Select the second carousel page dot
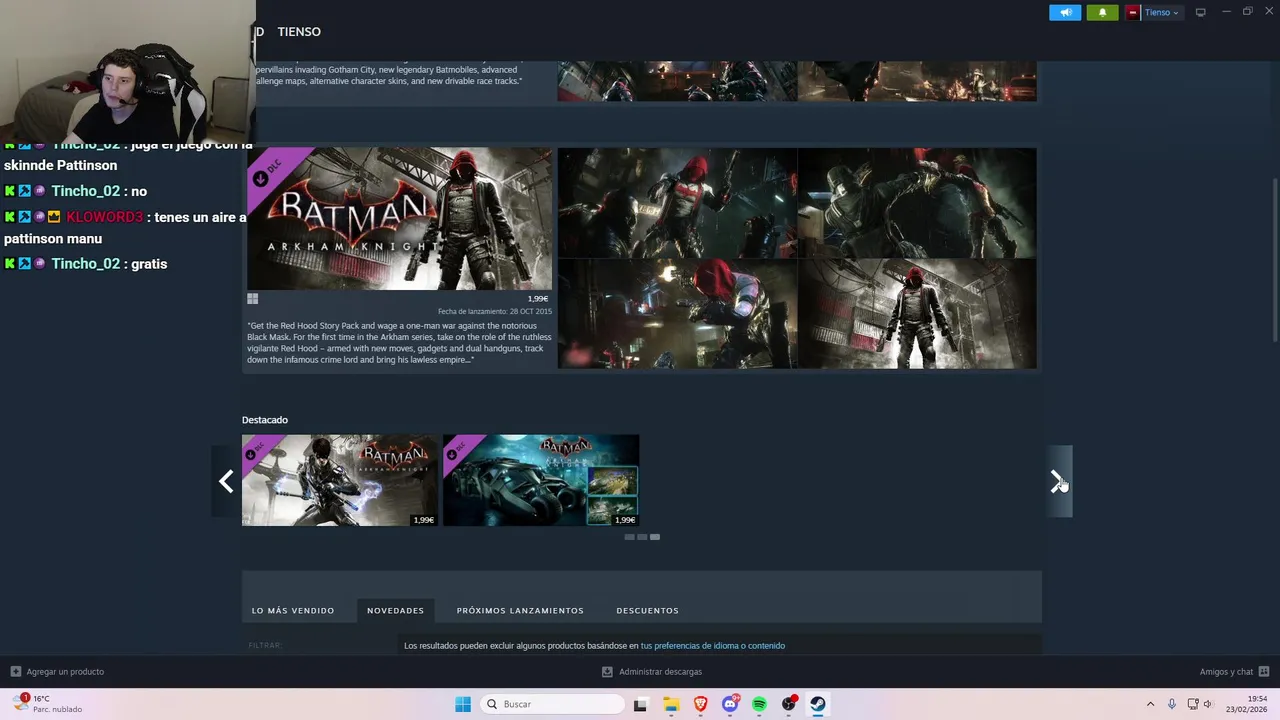The height and width of the screenshot is (720, 1280). (642, 537)
